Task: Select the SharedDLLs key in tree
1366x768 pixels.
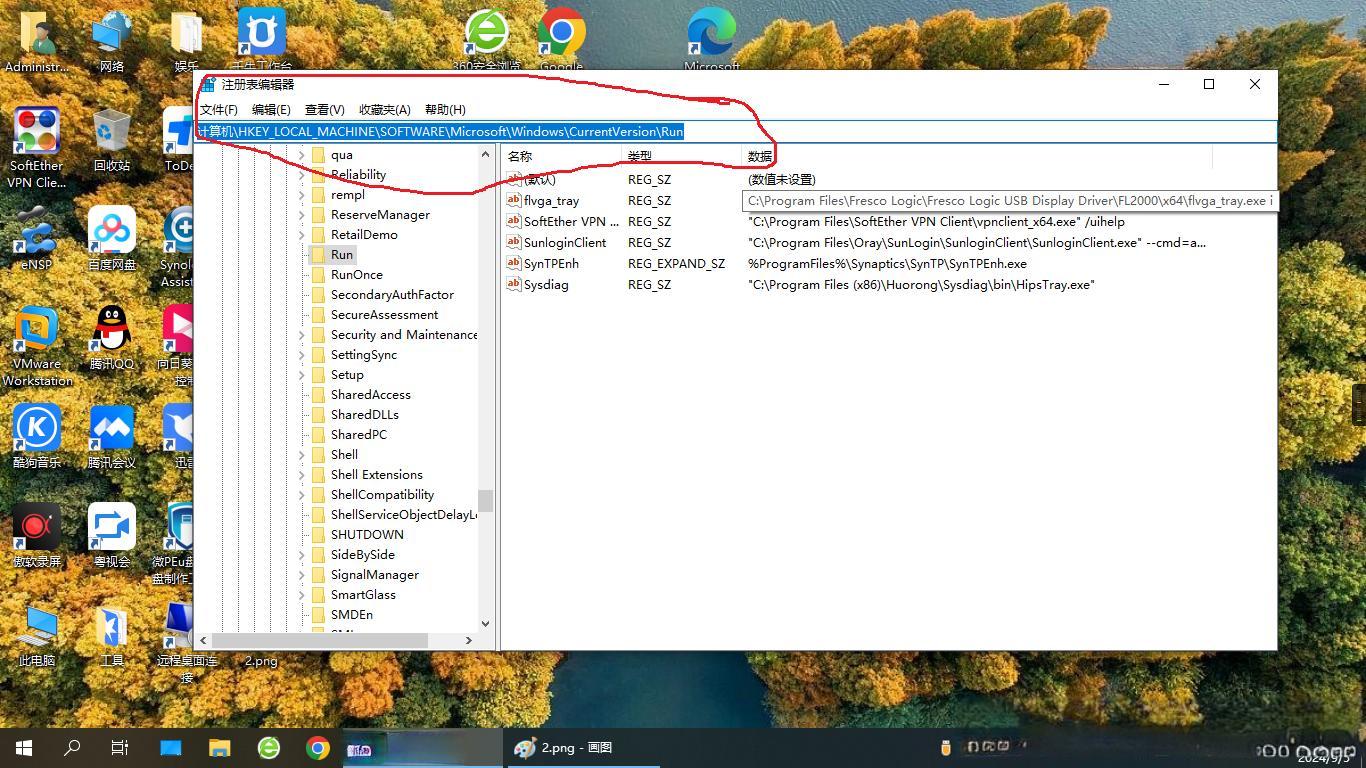Action: [365, 415]
